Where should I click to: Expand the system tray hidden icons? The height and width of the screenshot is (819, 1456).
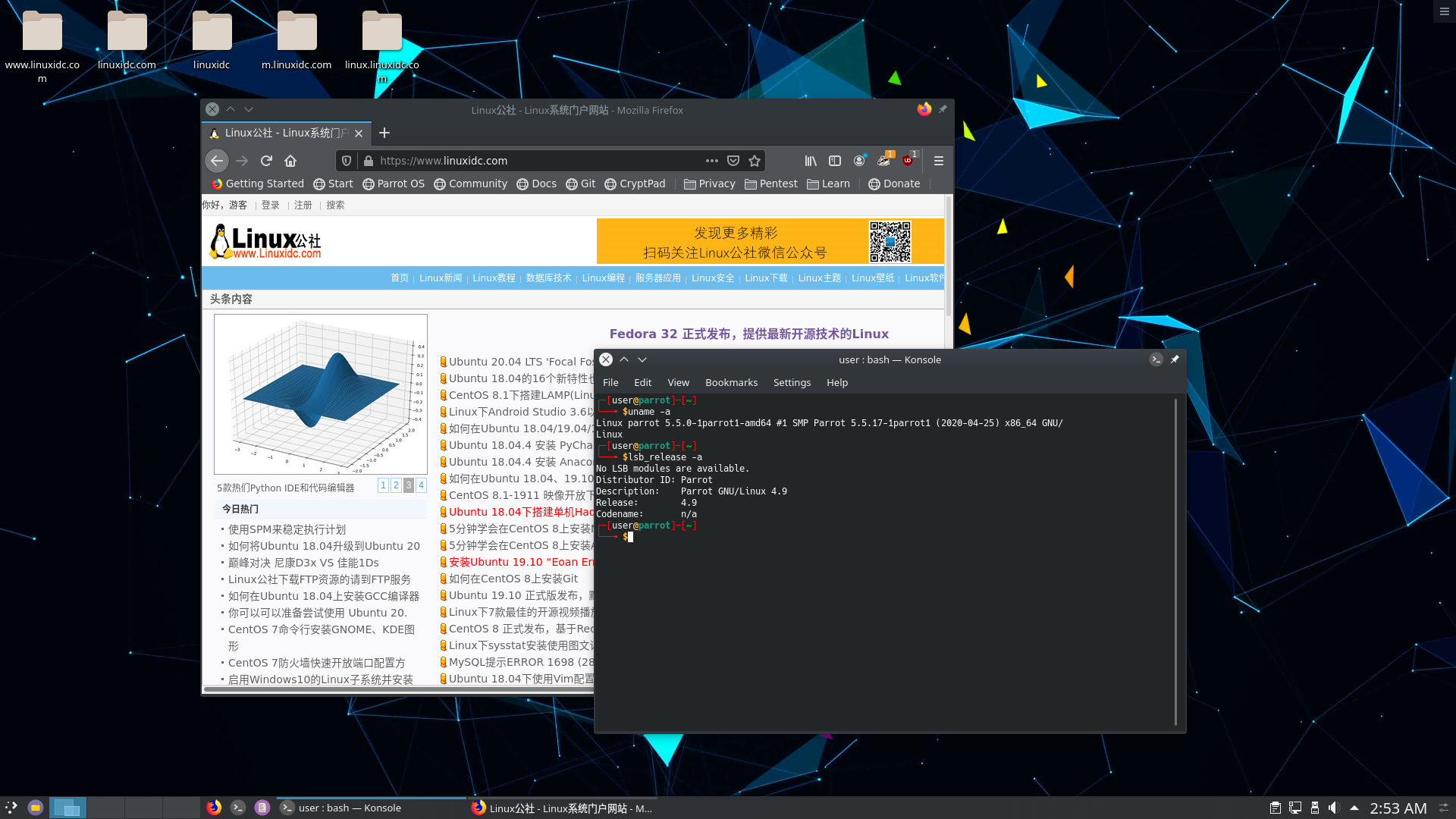coord(1355,808)
